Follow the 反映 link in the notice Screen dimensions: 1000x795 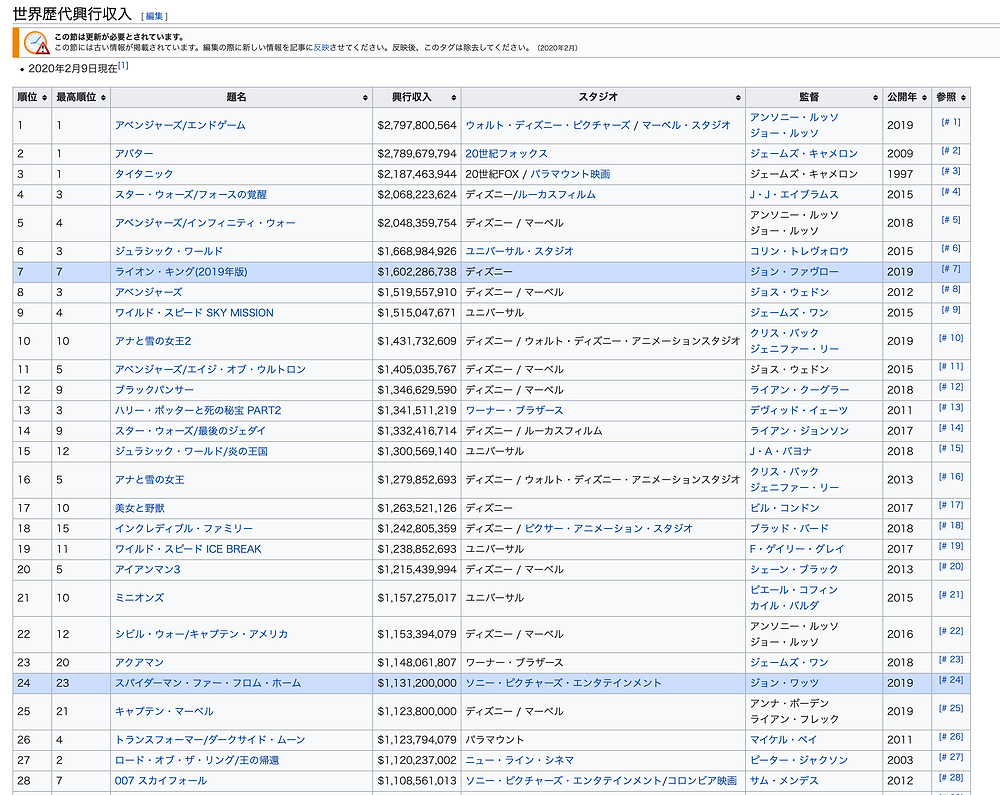pos(321,48)
